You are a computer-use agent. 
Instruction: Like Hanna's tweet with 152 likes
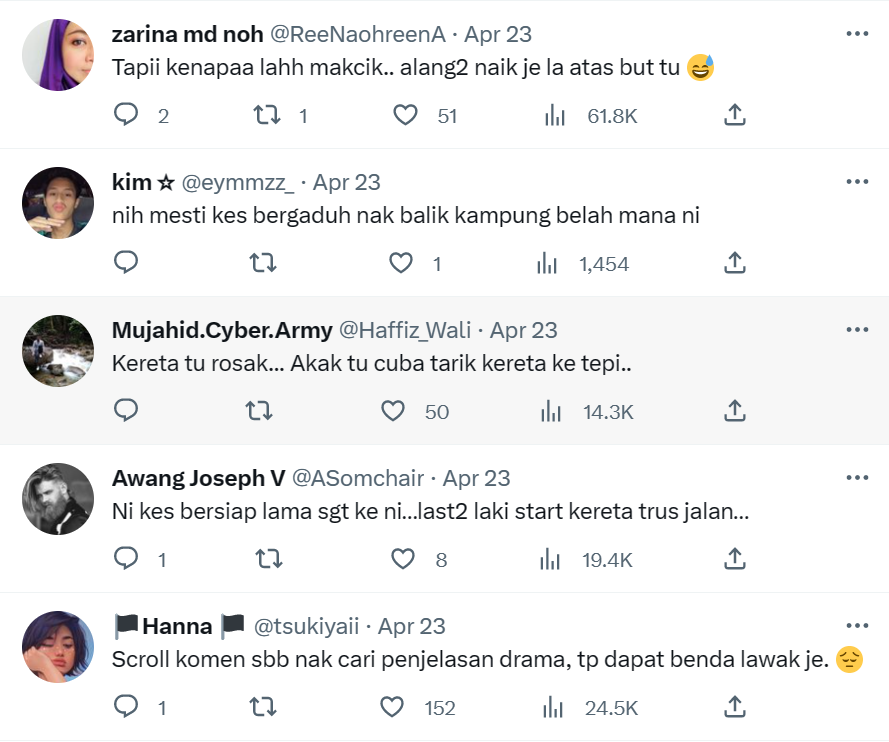(393, 707)
